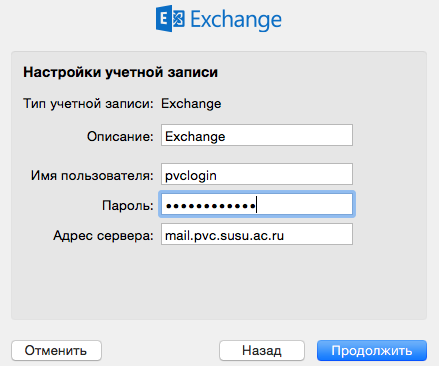
Task: Click into the Имя пользователя field
Action: pyautogui.click(x=257, y=174)
